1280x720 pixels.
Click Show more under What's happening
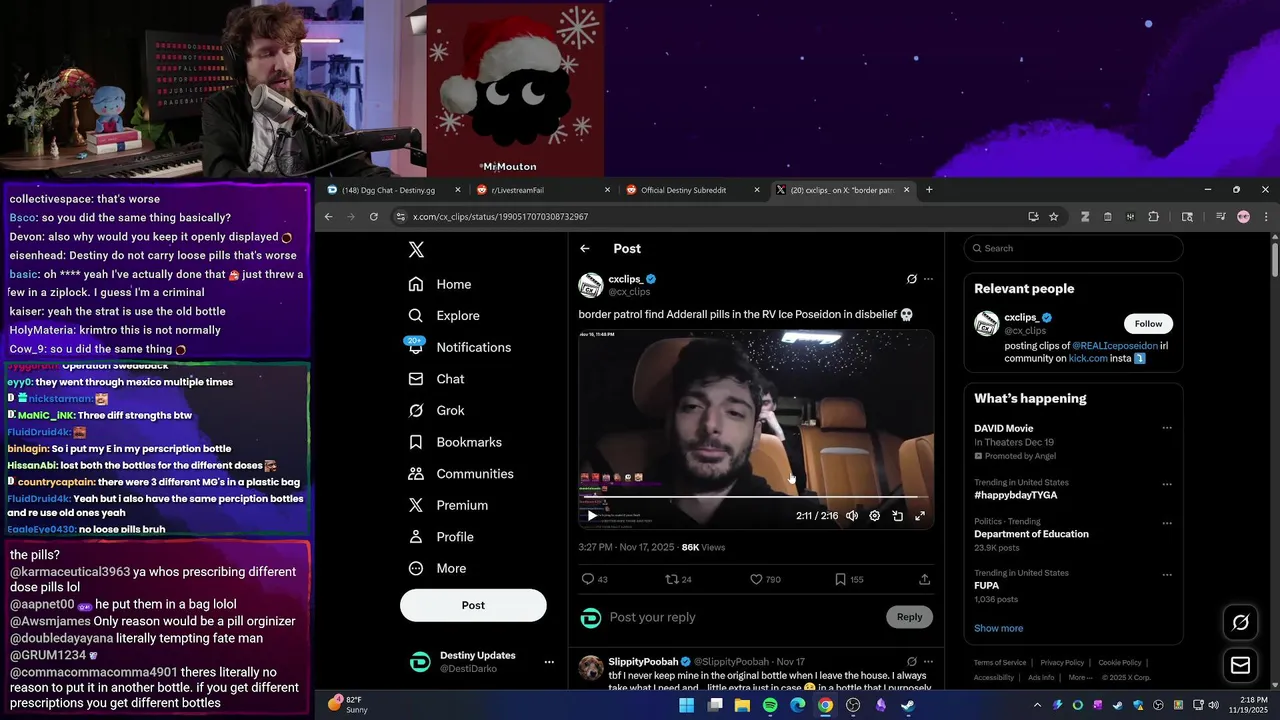(x=998, y=628)
